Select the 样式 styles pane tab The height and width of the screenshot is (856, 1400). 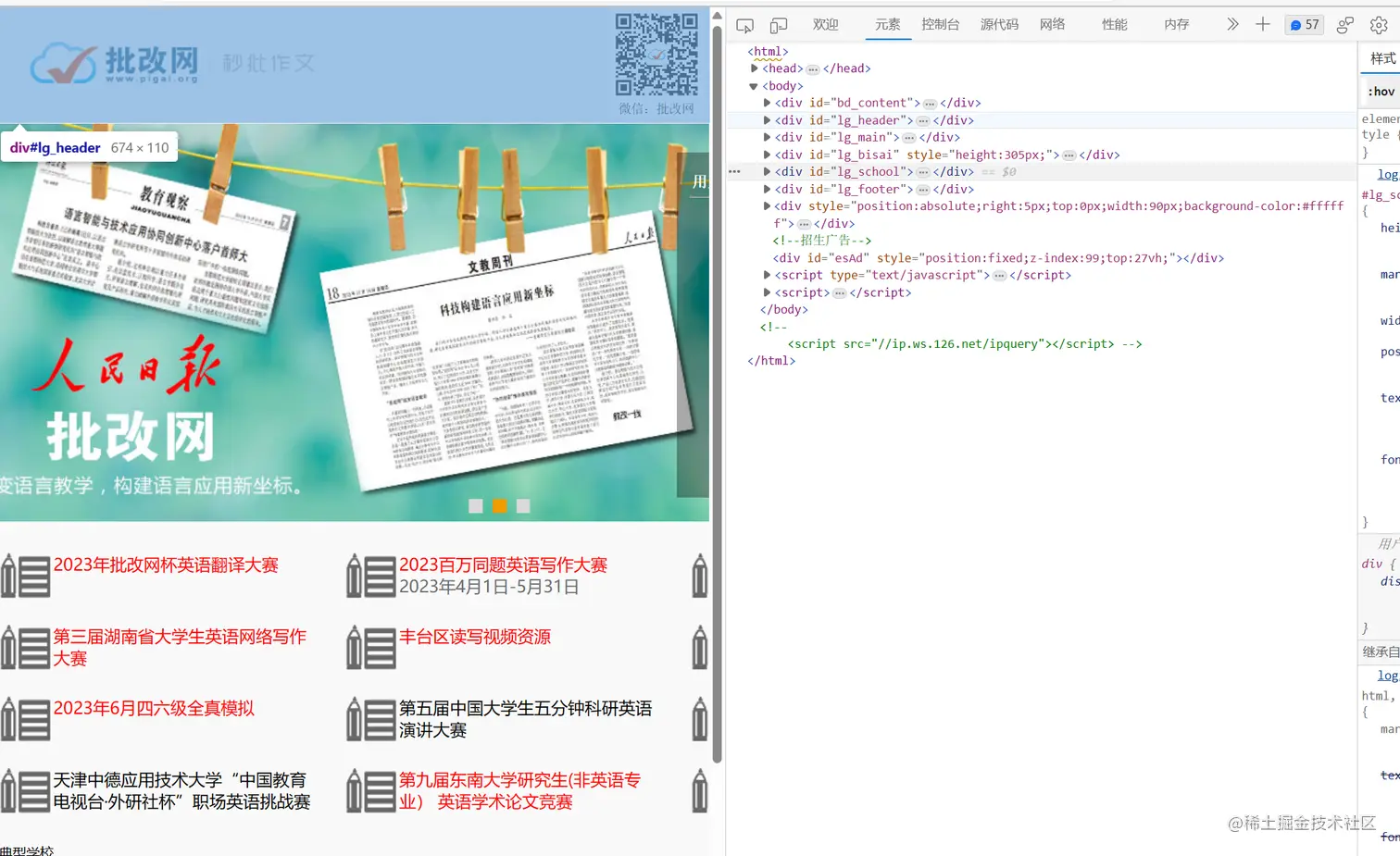pyautogui.click(x=1382, y=58)
